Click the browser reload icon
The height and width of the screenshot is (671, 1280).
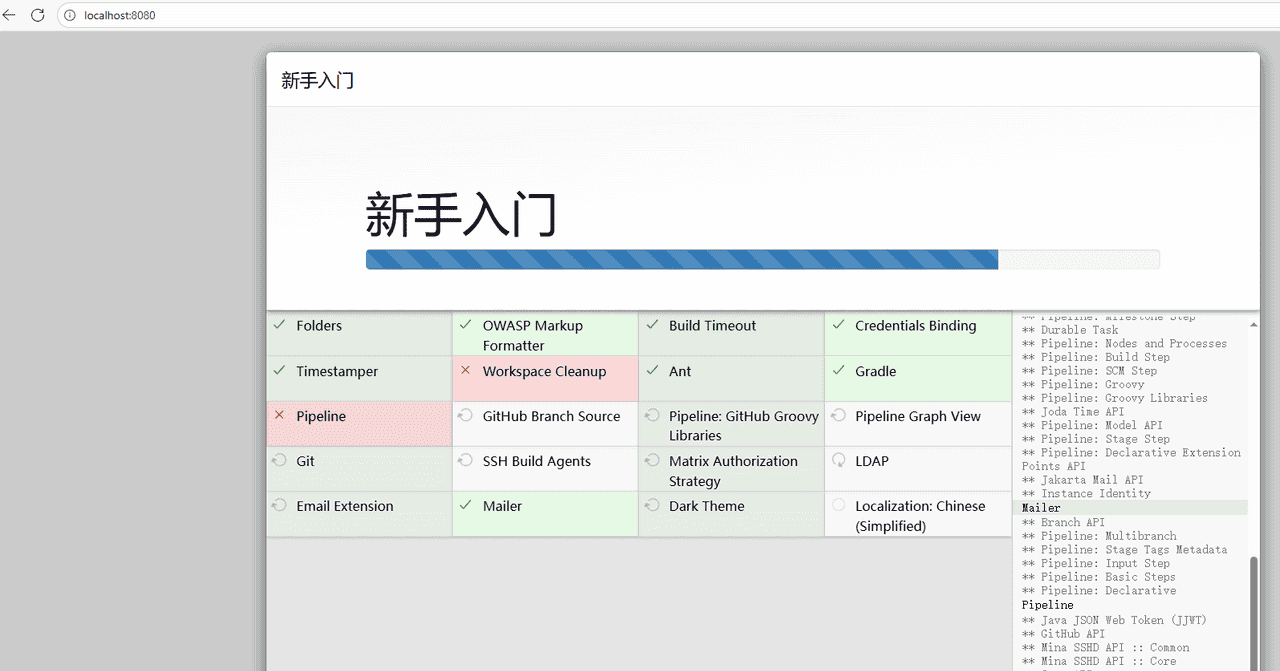[38, 15]
